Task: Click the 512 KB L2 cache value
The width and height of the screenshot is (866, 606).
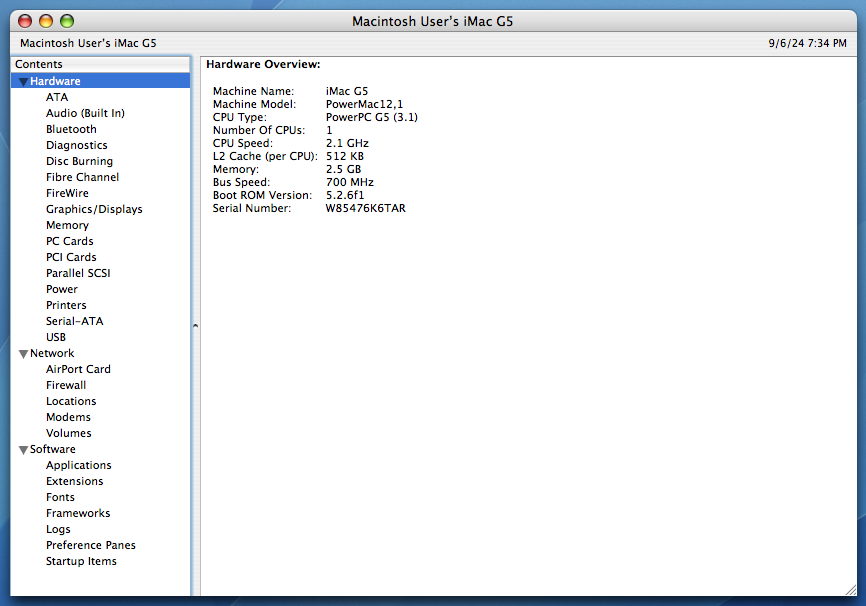Action: tap(345, 157)
